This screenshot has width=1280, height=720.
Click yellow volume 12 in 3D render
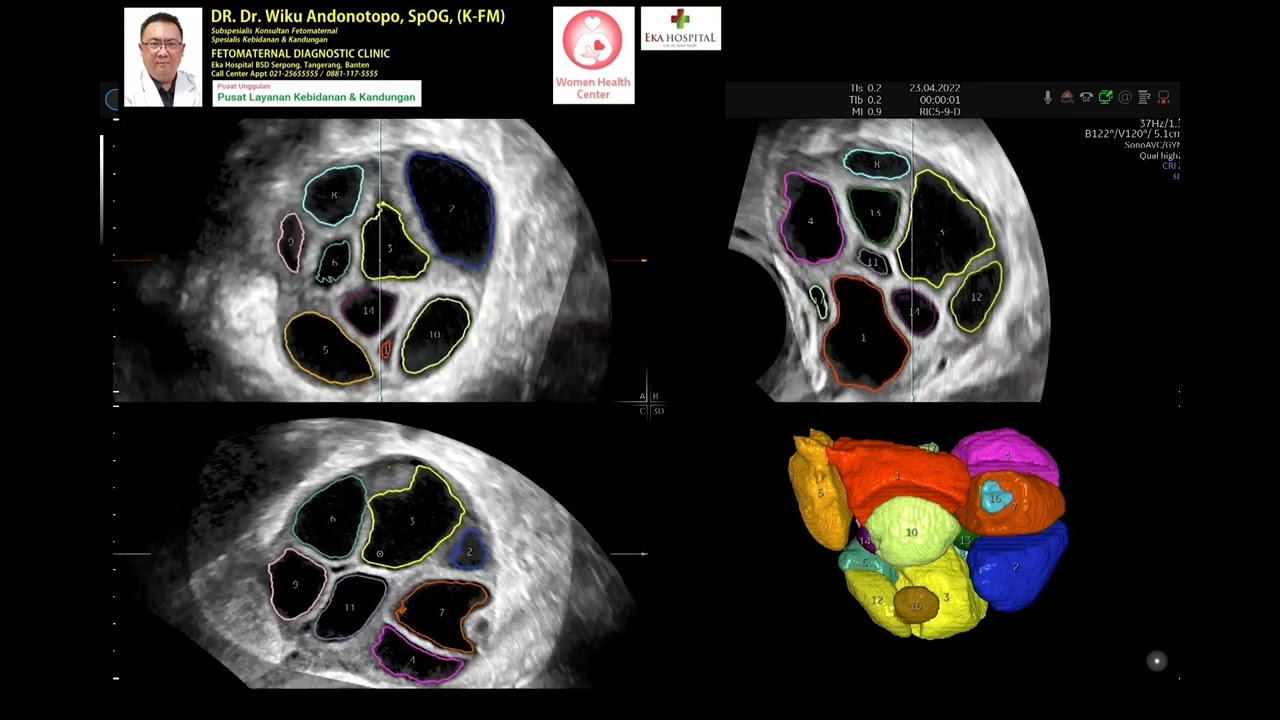pos(877,600)
